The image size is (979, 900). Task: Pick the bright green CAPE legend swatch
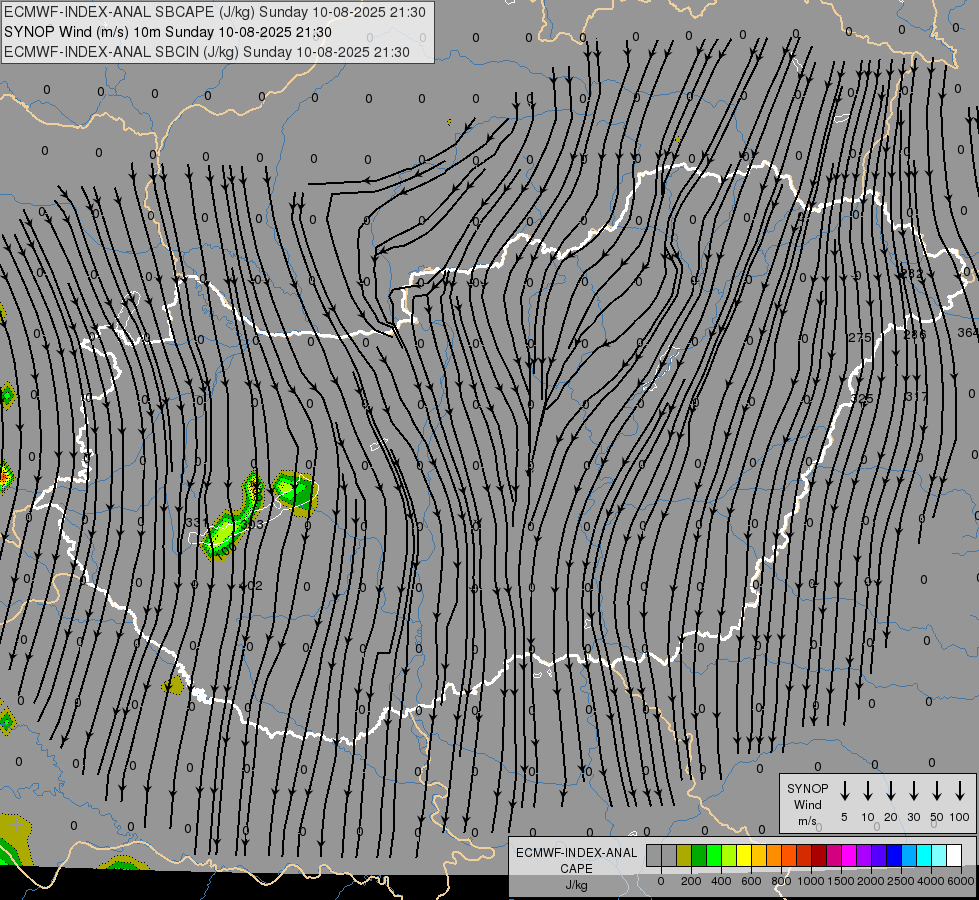[714, 855]
